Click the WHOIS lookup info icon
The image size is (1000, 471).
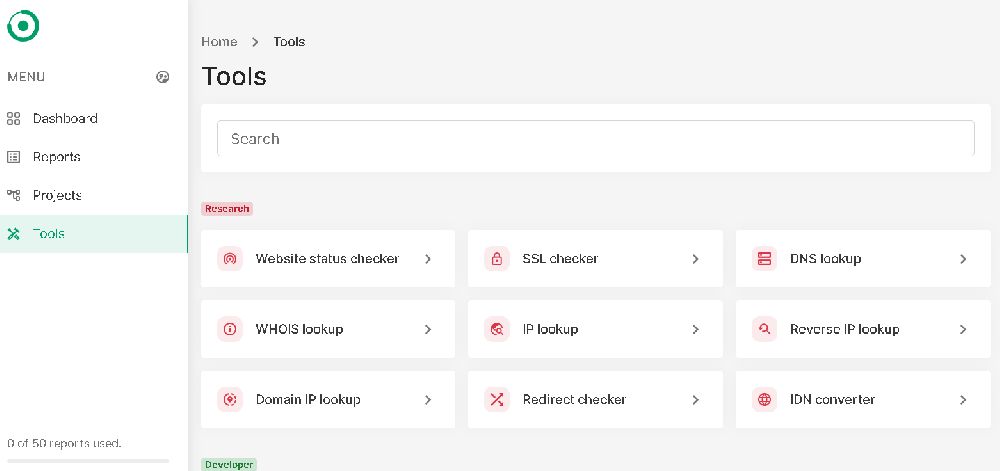click(x=230, y=329)
